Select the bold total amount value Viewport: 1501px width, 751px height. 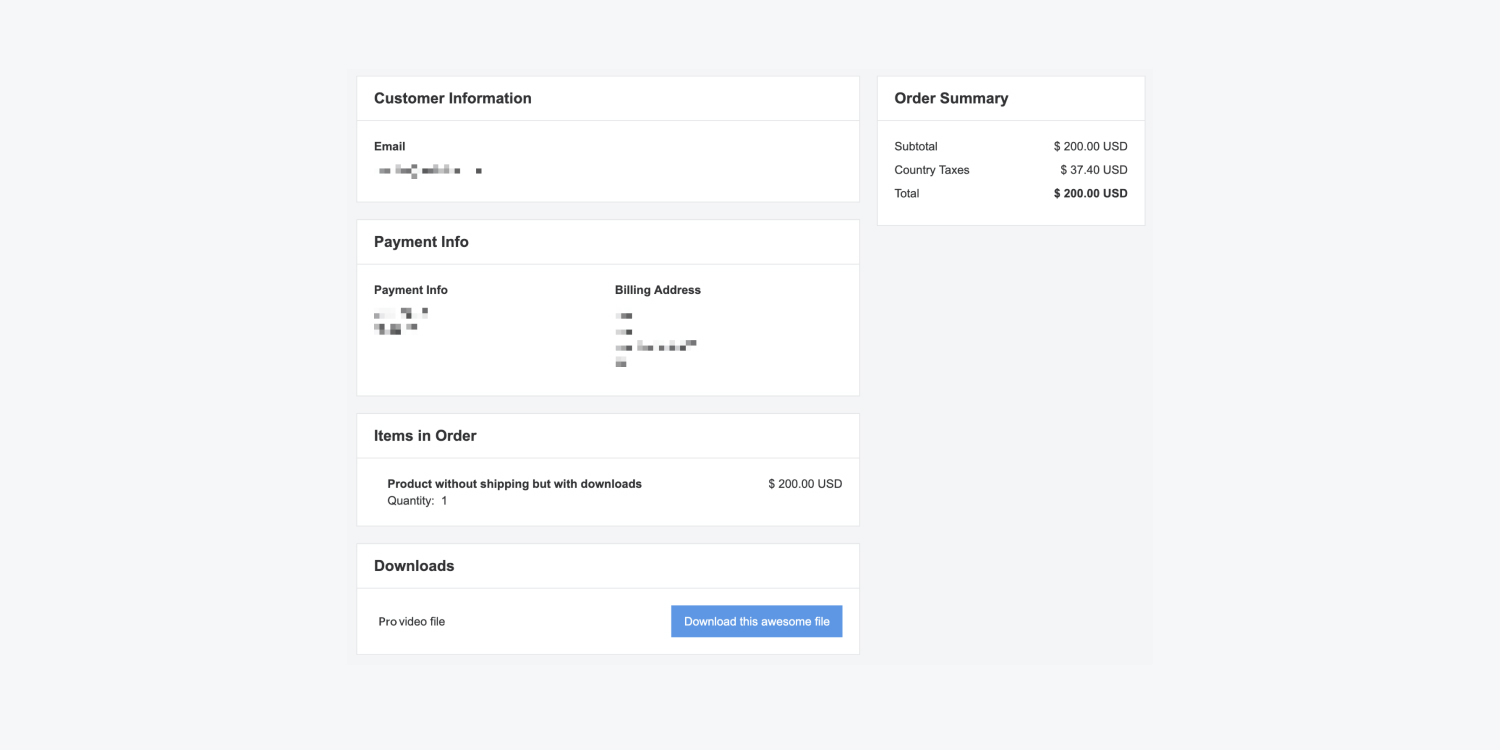tap(1090, 194)
